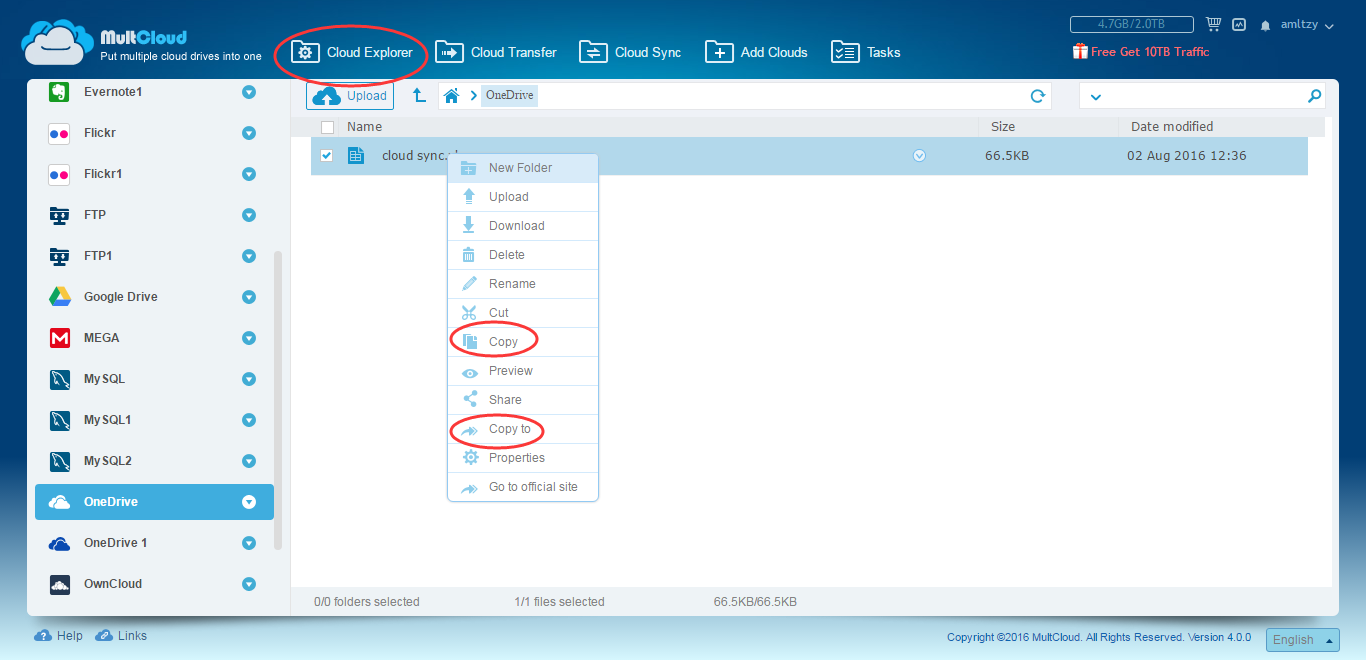The height and width of the screenshot is (661, 1366).
Task: Open Tasks tab
Action: (x=866, y=52)
